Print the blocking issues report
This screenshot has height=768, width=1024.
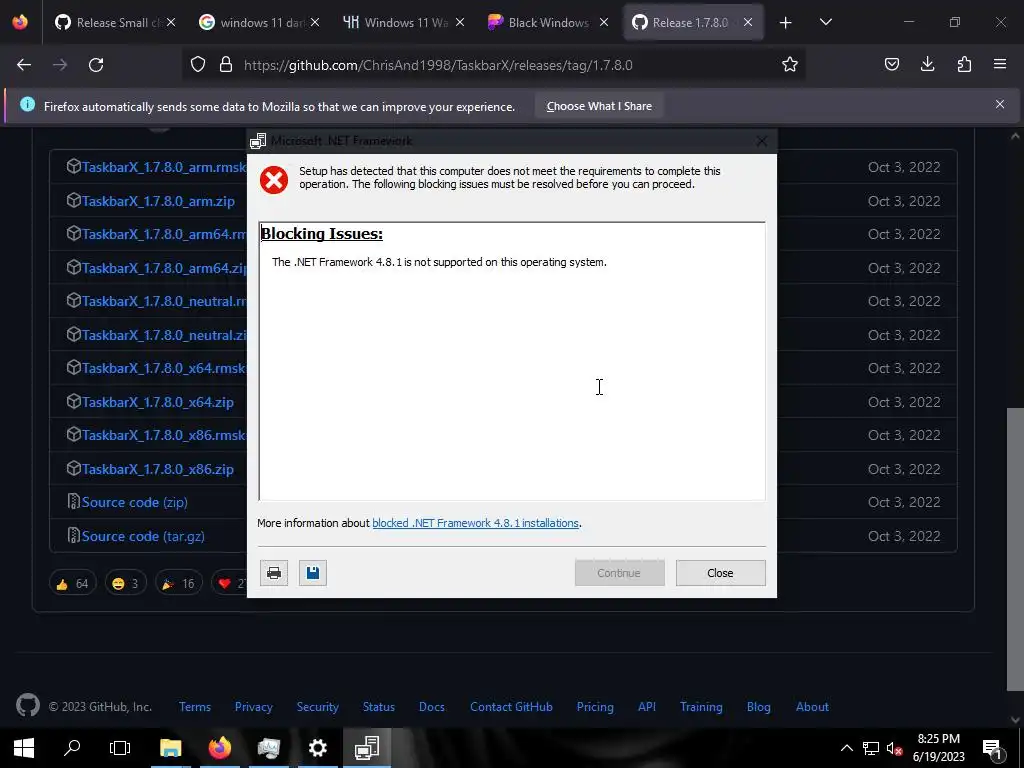[x=274, y=573]
